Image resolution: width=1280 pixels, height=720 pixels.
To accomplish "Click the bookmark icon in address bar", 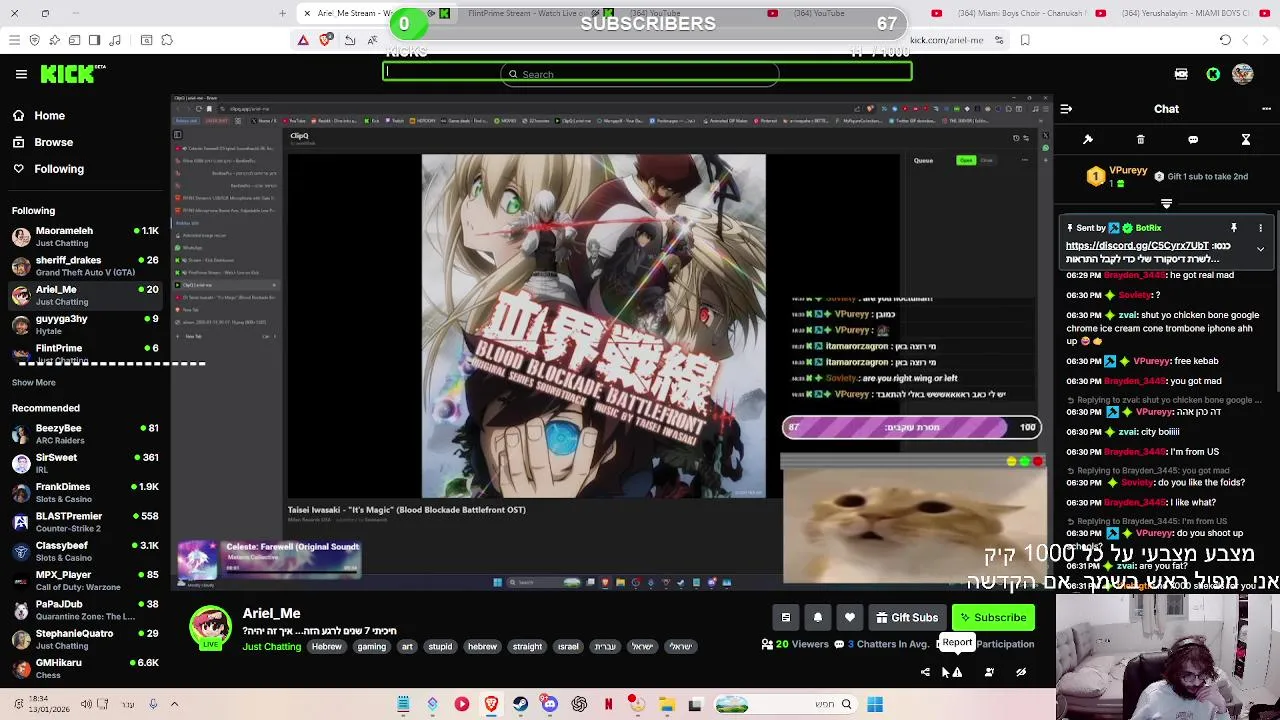I will tap(1025, 40).
